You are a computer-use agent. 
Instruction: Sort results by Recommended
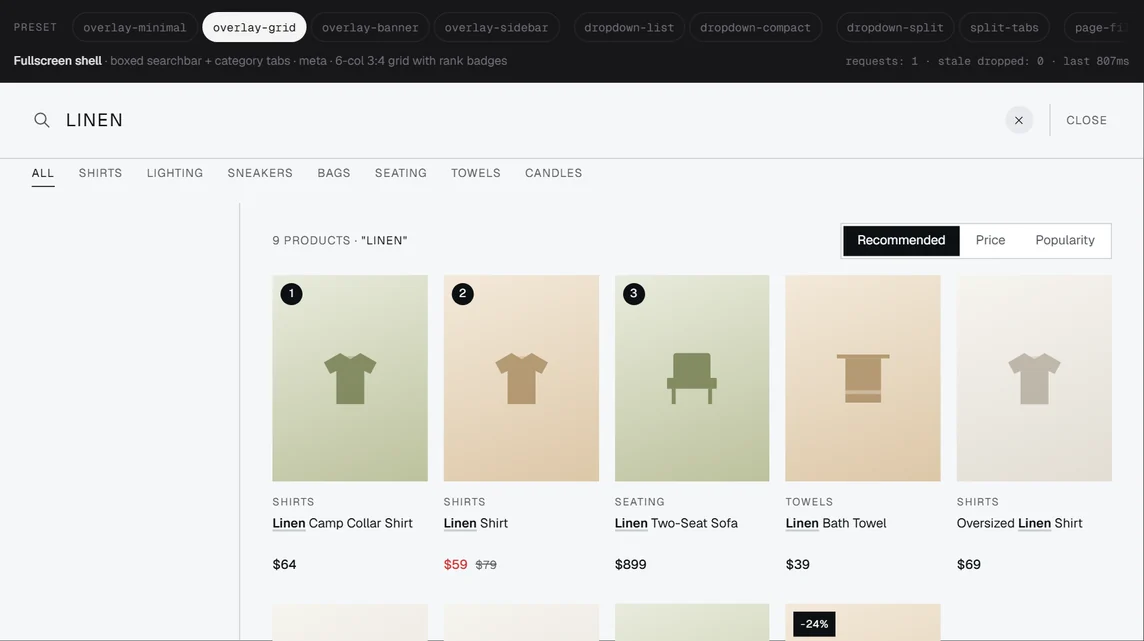(901, 241)
